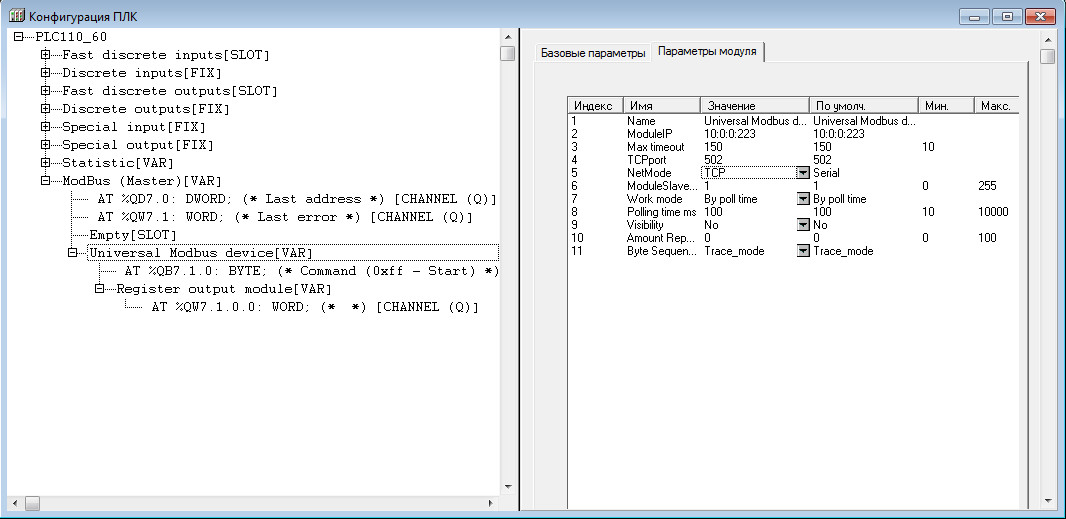This screenshot has width=1066, height=519.
Task: Click the tree panel horizontal scrollbar thumb
Action: (32, 504)
